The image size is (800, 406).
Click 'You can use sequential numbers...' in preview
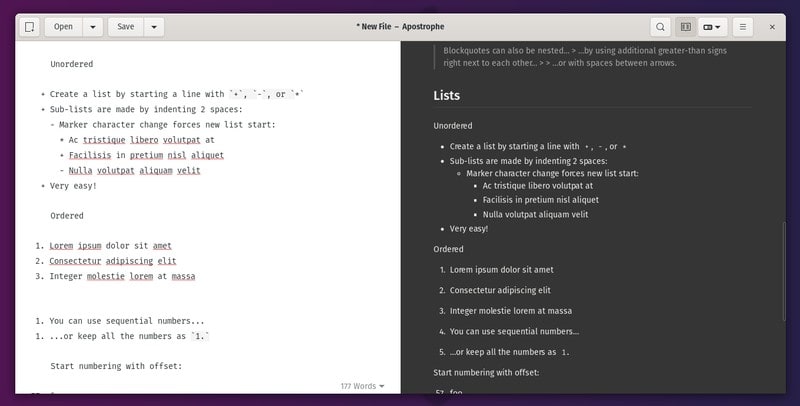[514, 332]
